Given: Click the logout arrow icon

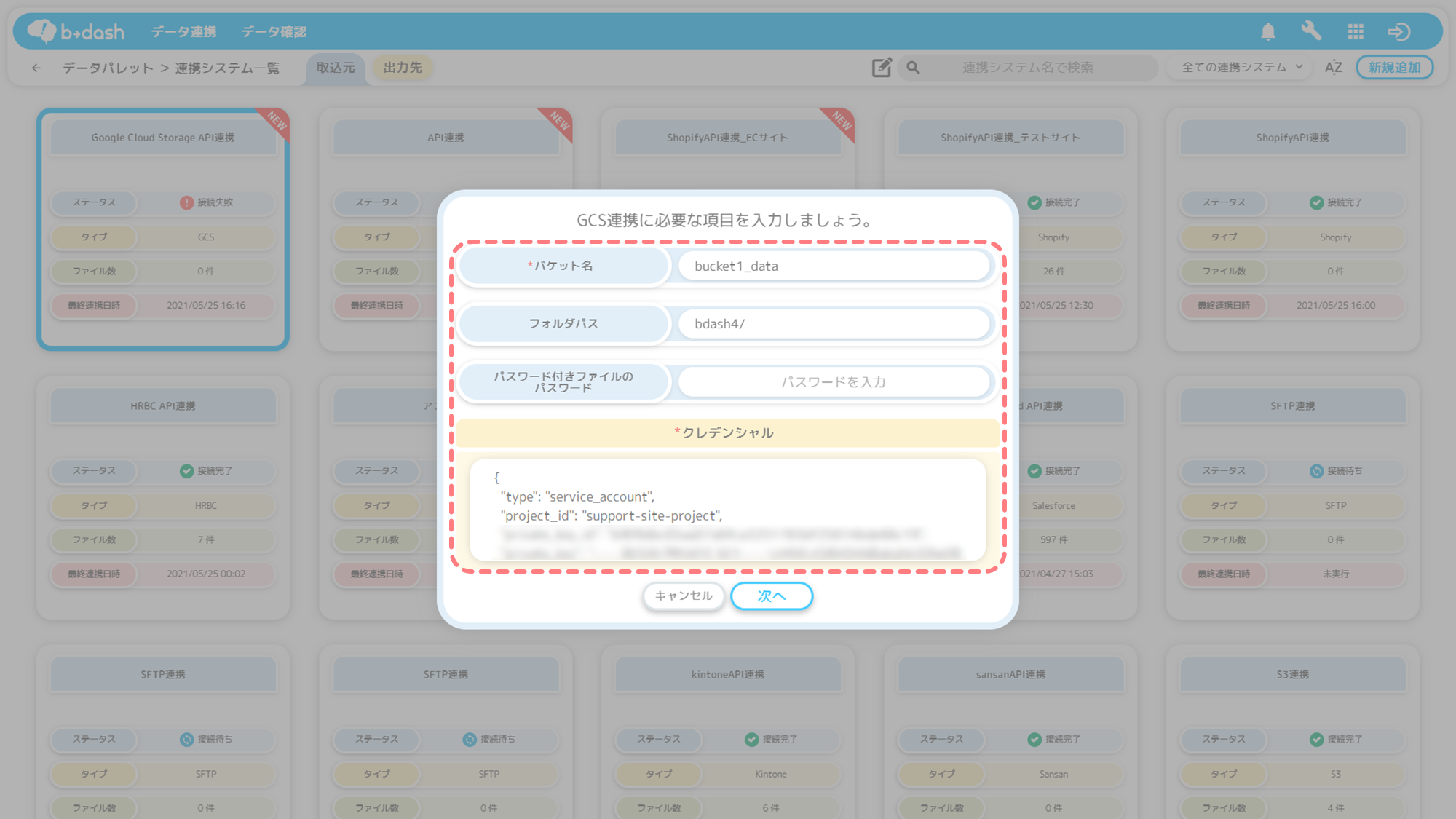Looking at the screenshot, I should tap(1399, 31).
